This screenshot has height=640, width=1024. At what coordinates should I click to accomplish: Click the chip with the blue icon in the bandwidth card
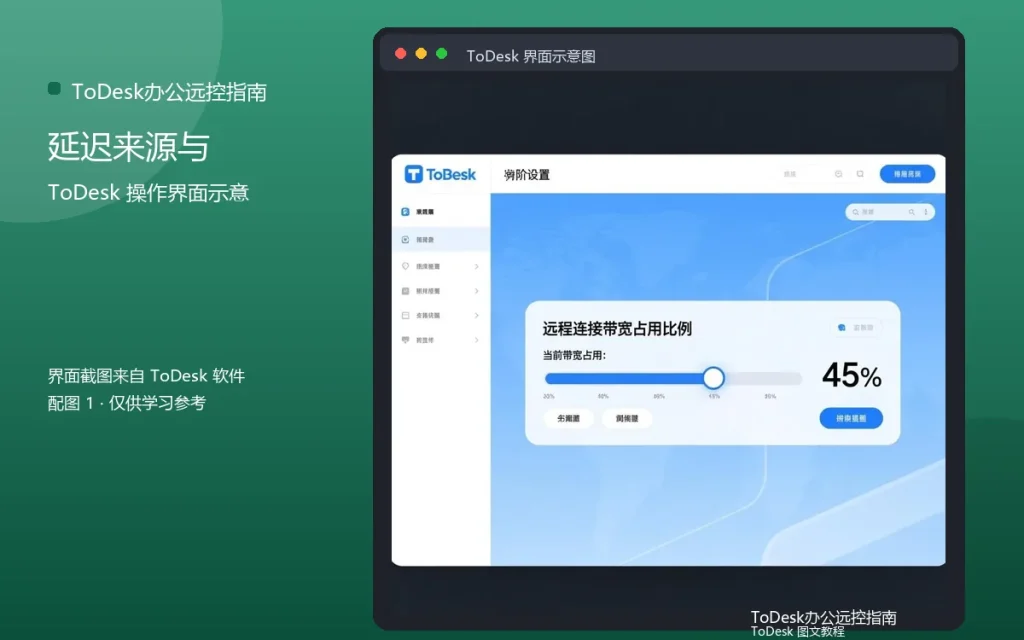[x=856, y=327]
